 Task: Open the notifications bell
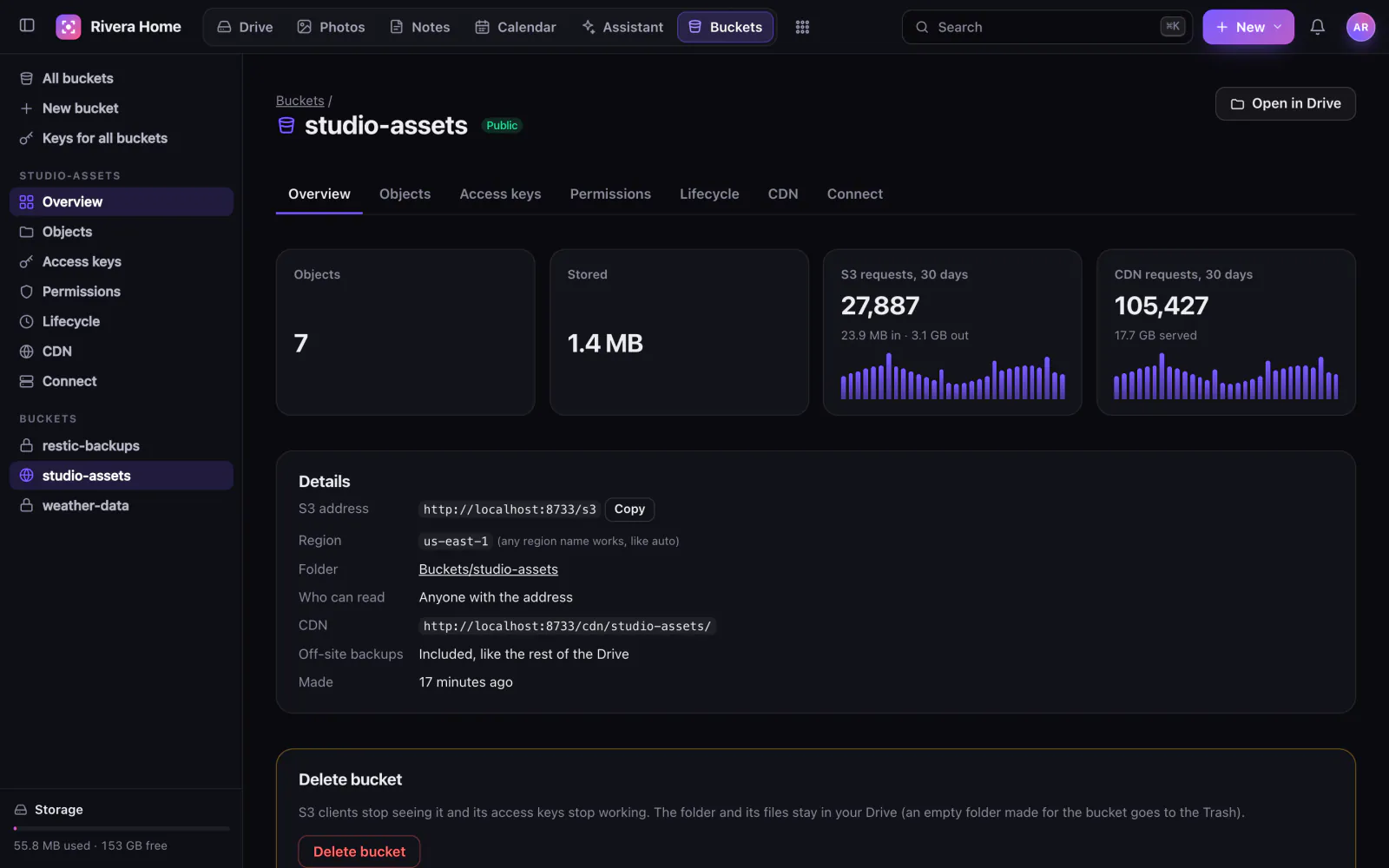(x=1317, y=27)
